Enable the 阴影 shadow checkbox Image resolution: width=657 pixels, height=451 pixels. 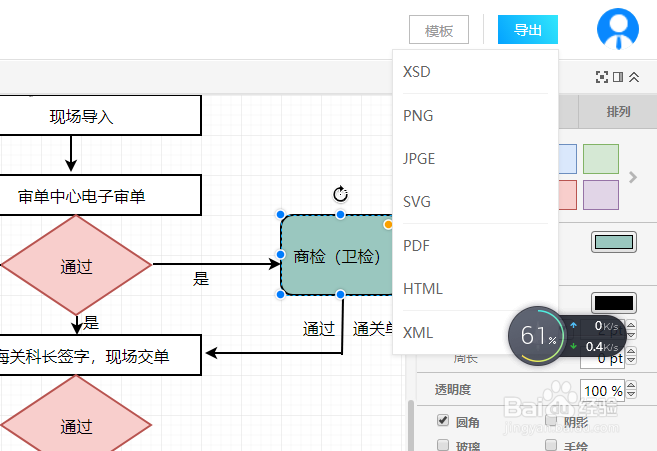coord(551,420)
